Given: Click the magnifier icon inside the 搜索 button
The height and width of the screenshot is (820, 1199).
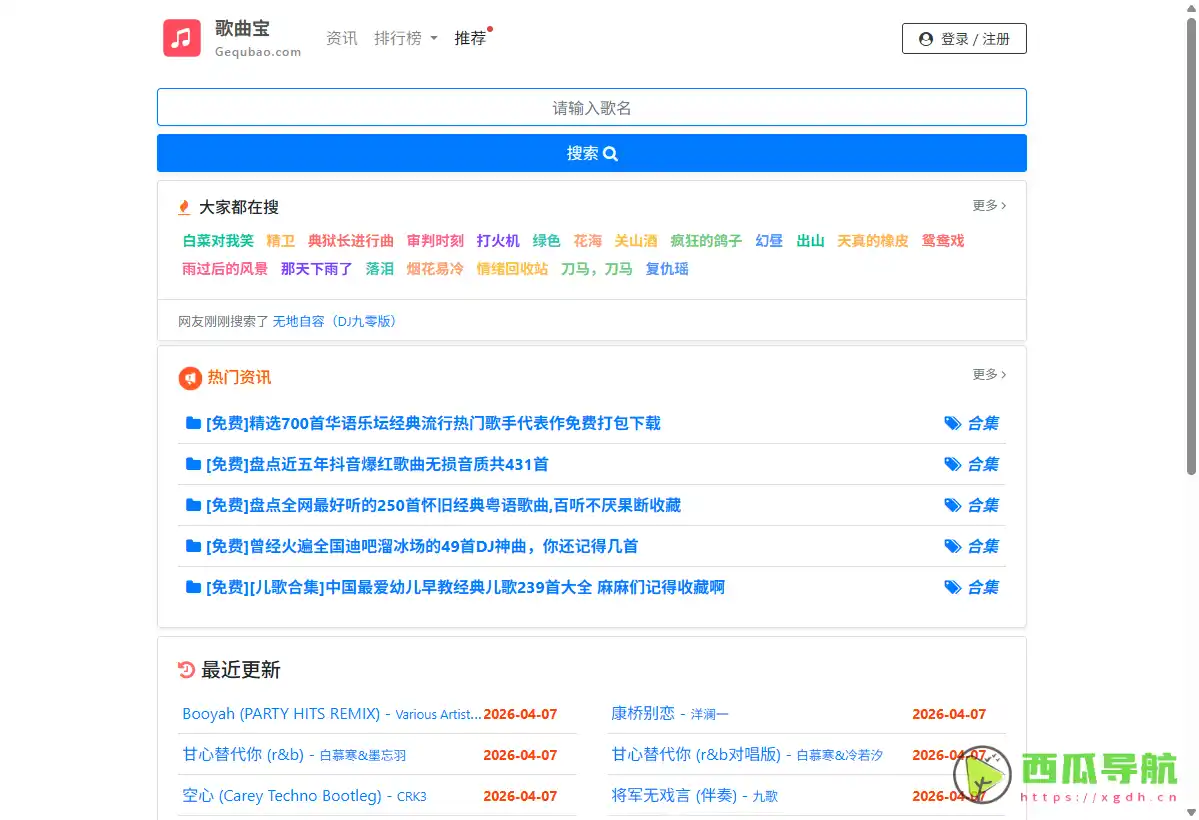Looking at the screenshot, I should click(x=610, y=154).
